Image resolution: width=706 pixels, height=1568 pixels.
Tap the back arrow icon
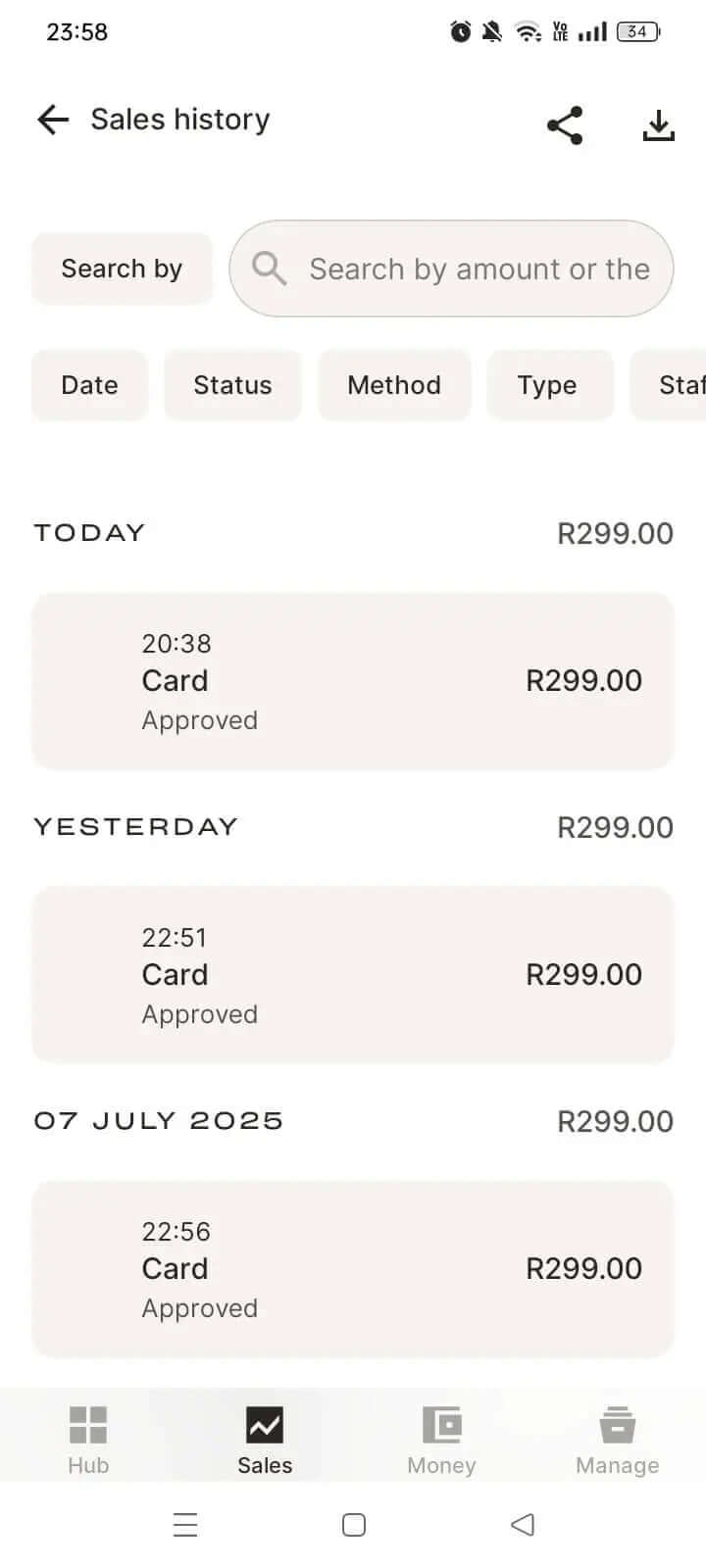tap(53, 120)
